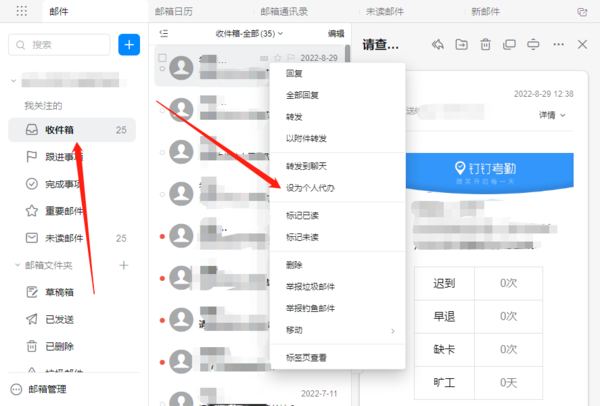This screenshot has width=600, height=406.
Task: Collapse the mail list sidebar icon
Action: [164, 34]
